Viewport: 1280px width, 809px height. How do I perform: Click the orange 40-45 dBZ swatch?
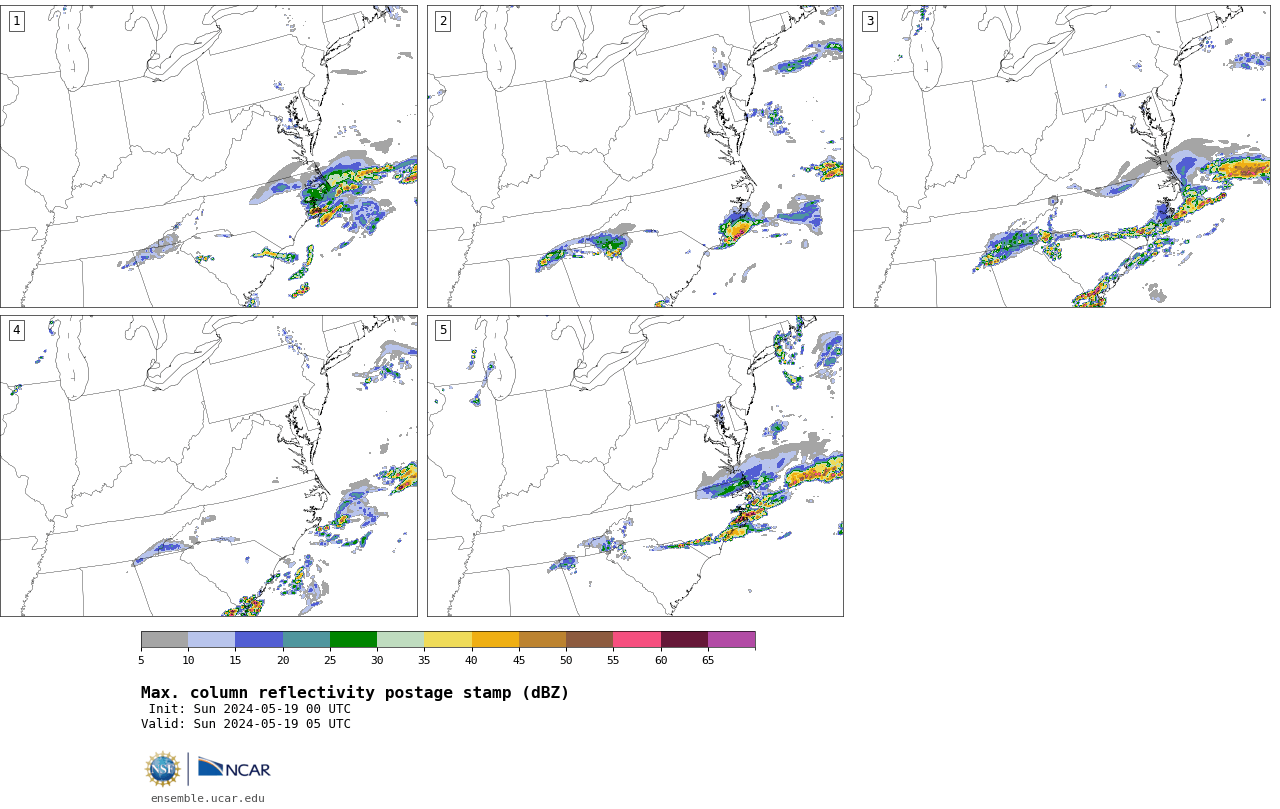[x=495, y=640]
